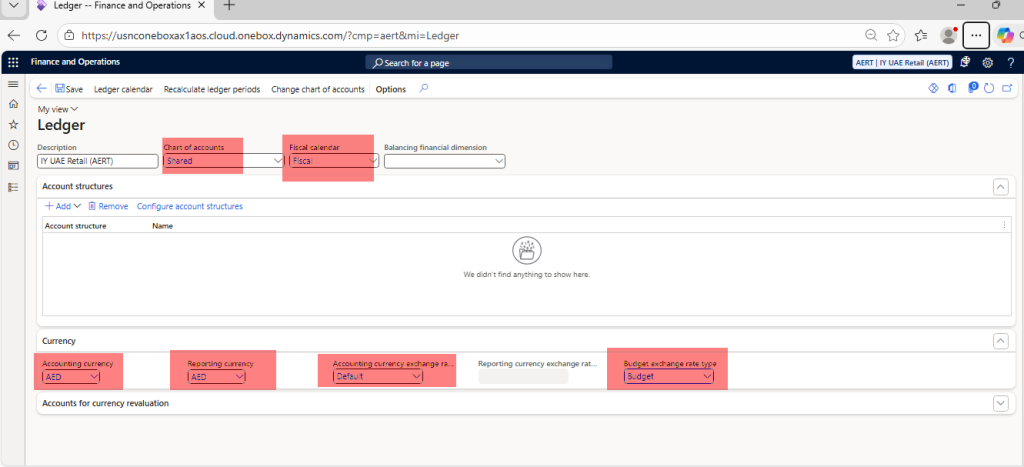Refresh the page using the refresh icon

(x=988, y=89)
